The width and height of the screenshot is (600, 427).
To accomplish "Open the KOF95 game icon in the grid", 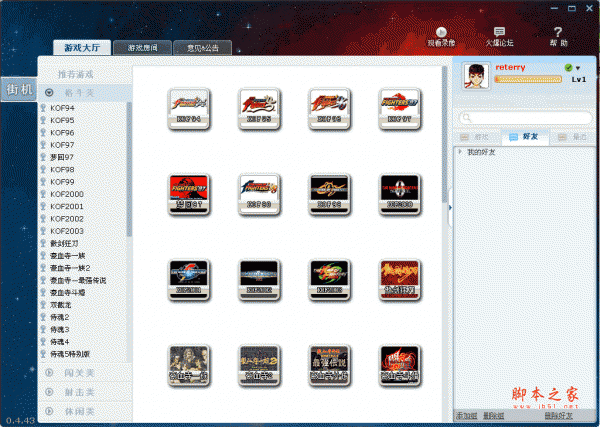I will 259,109.
